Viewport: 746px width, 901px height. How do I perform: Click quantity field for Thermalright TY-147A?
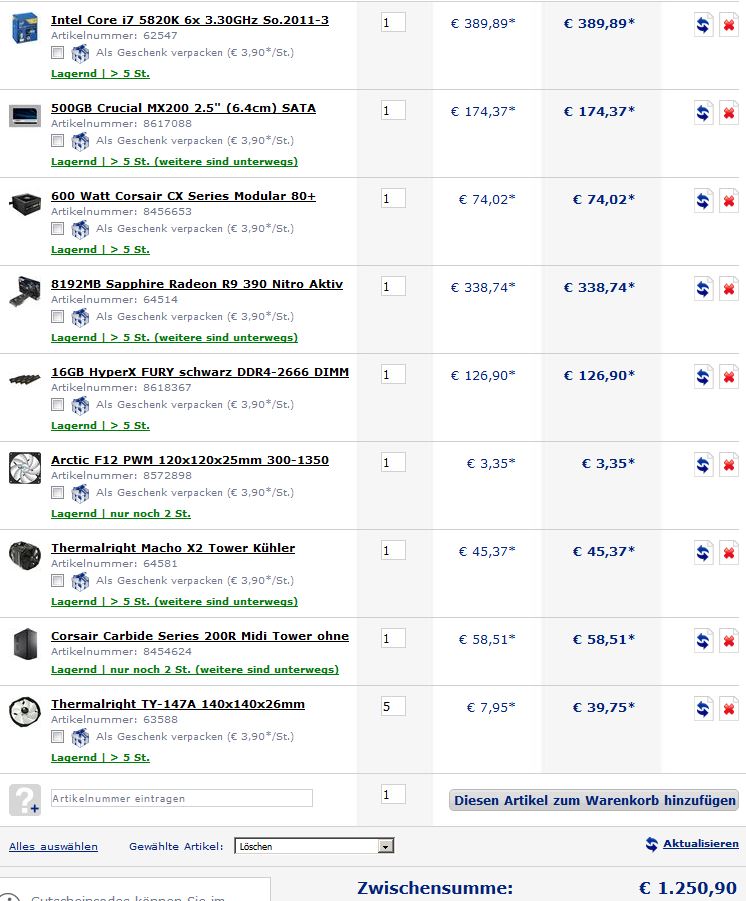393,707
